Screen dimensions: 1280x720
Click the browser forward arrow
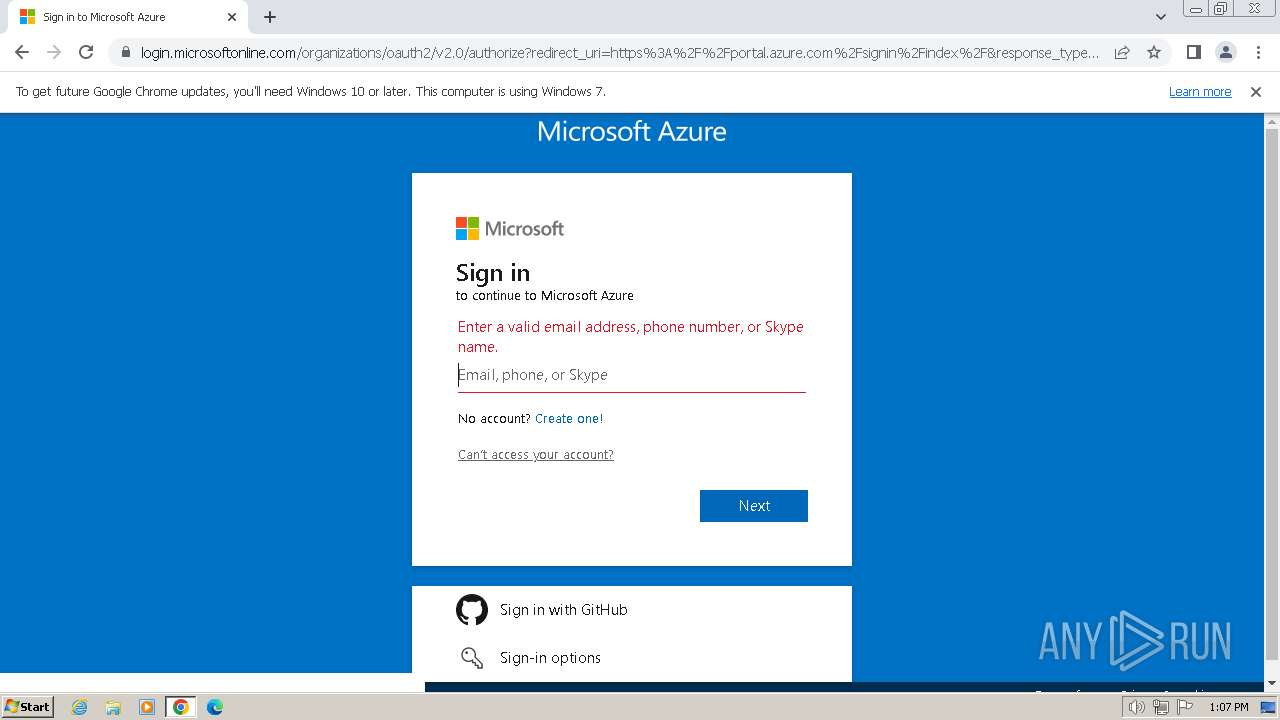pos(54,52)
